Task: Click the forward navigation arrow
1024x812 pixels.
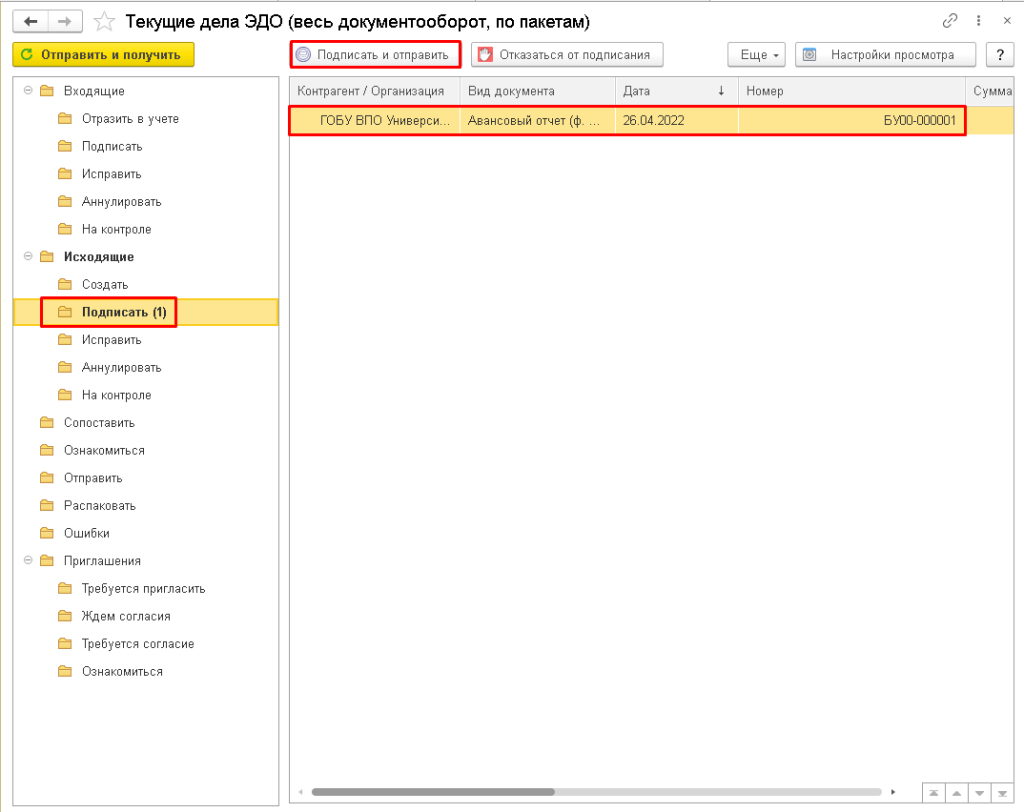Action: click(65, 21)
